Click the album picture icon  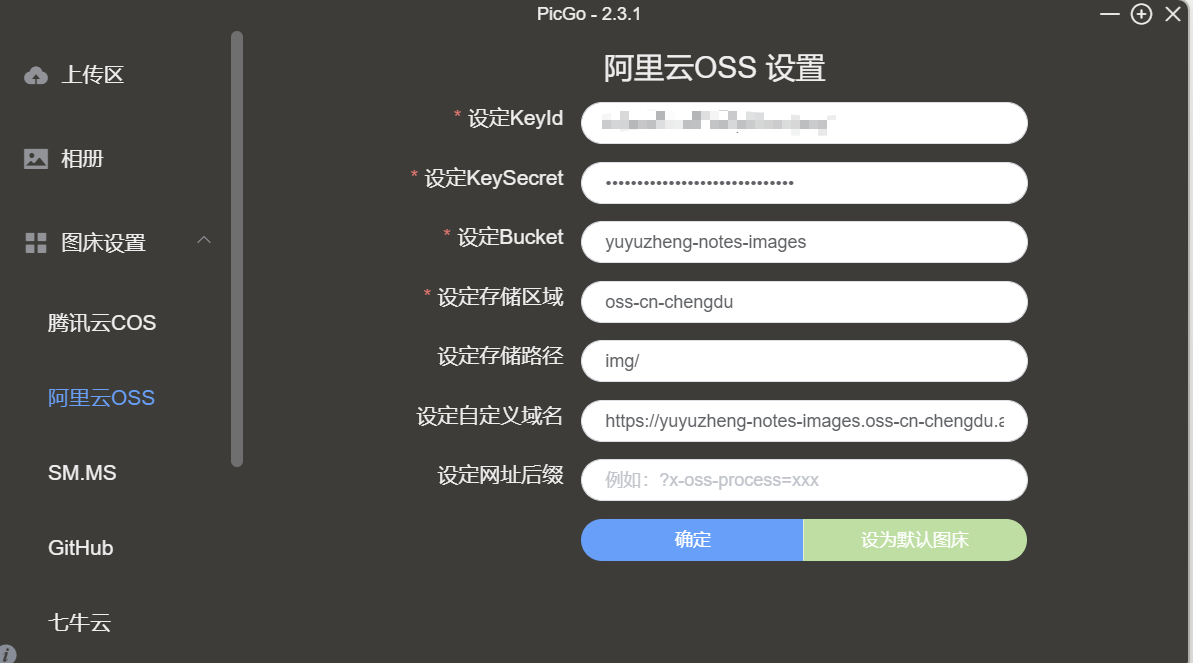36,159
